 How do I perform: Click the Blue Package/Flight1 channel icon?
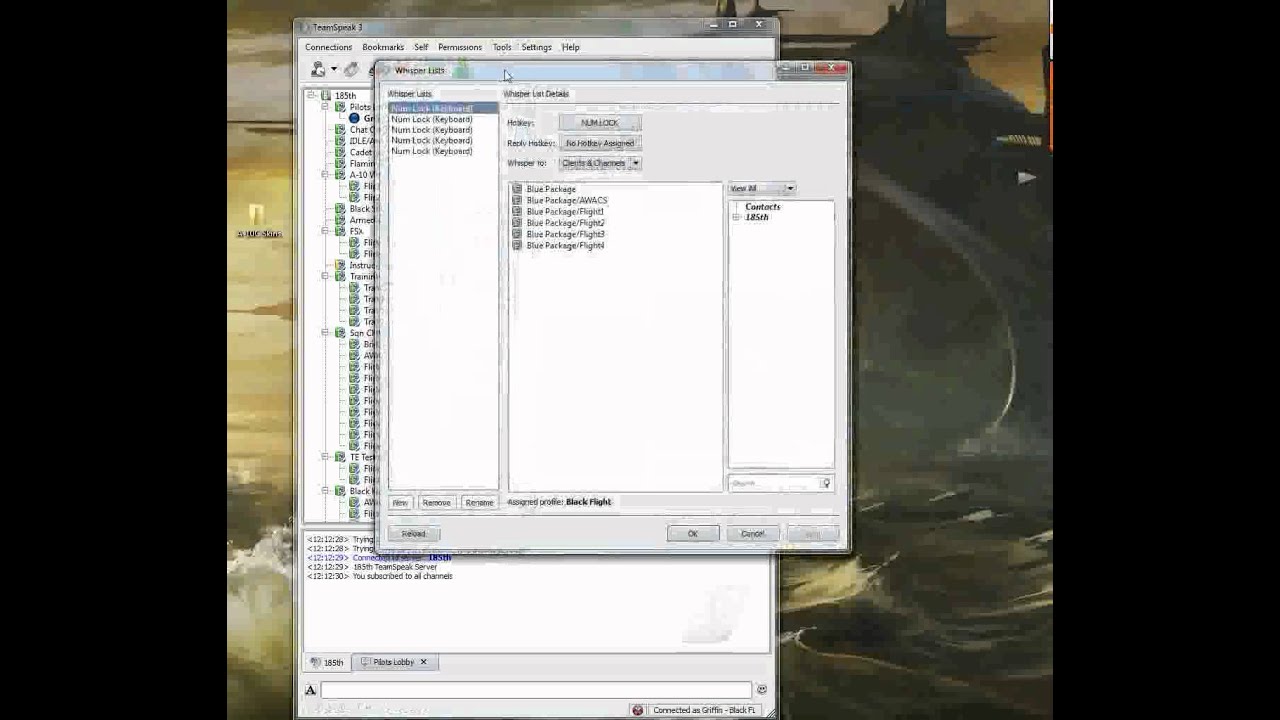(x=517, y=211)
